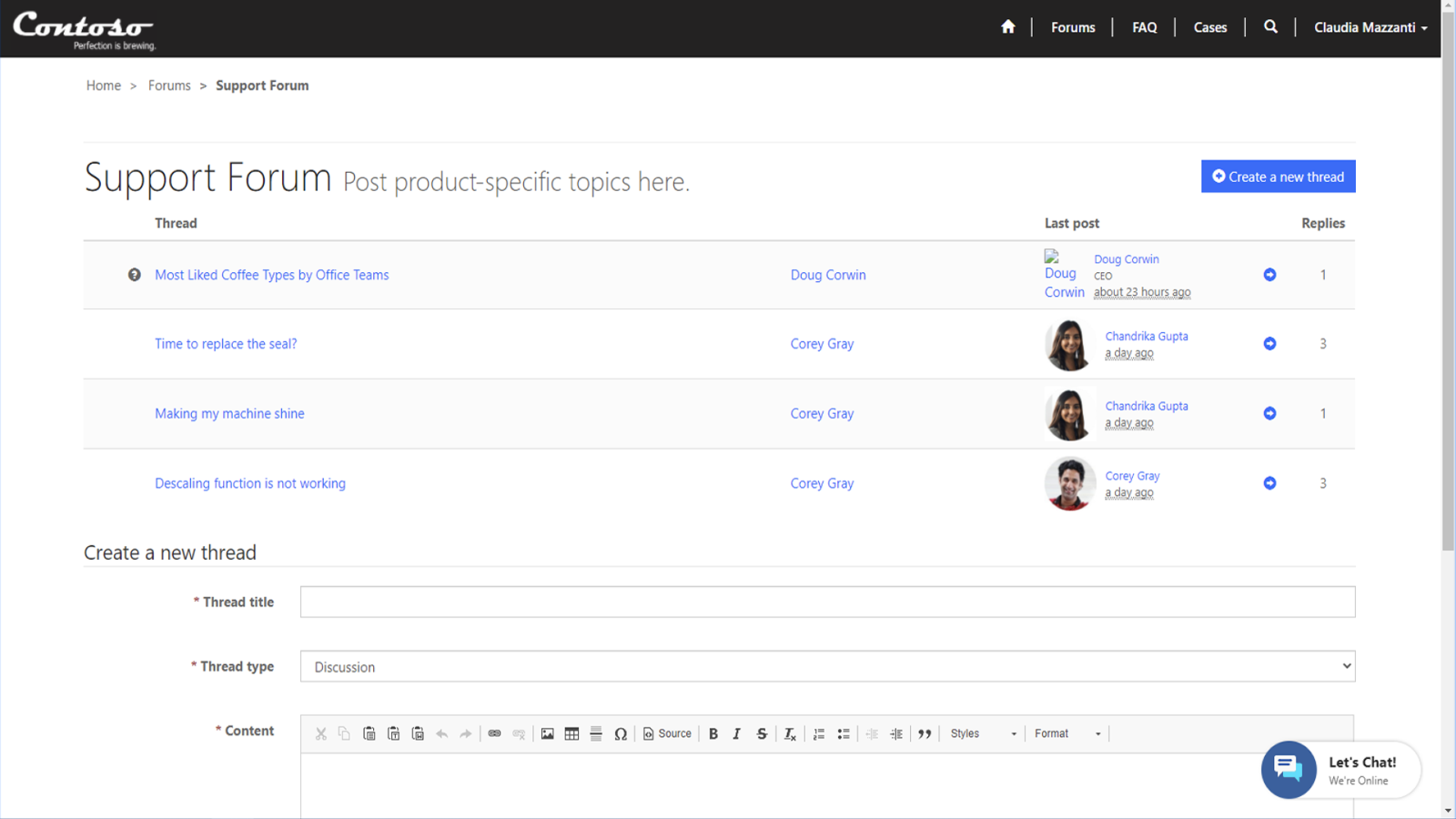Image resolution: width=1456 pixels, height=819 pixels.
Task: Click Paste as plain text icon
Action: coord(393,733)
